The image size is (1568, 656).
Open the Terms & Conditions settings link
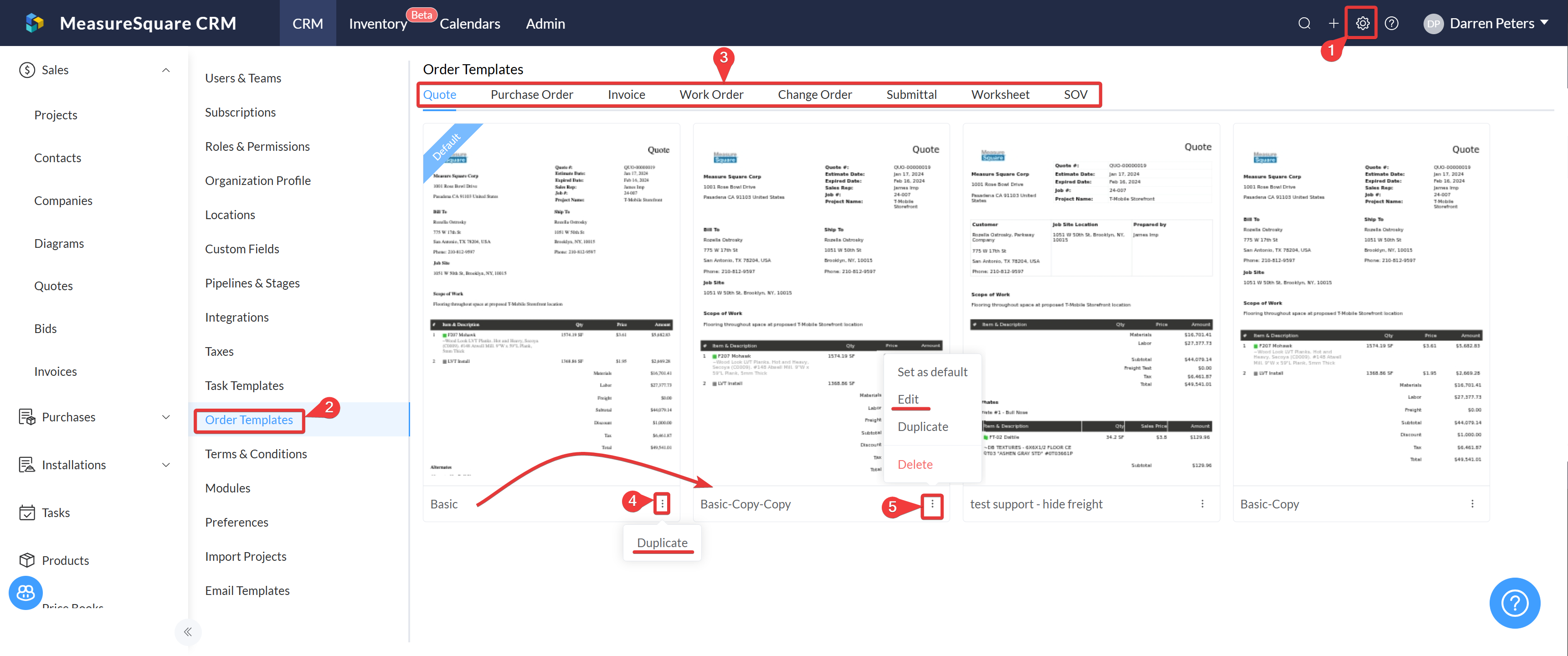(x=256, y=454)
